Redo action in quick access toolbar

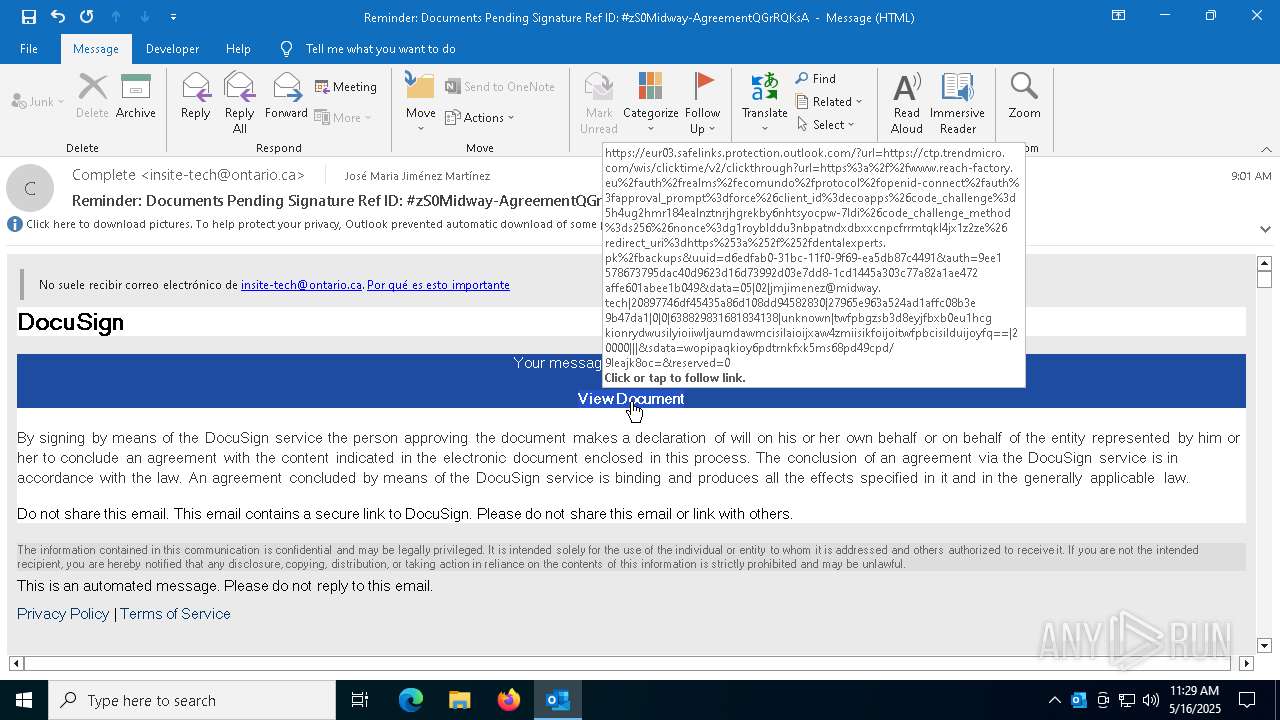86,17
